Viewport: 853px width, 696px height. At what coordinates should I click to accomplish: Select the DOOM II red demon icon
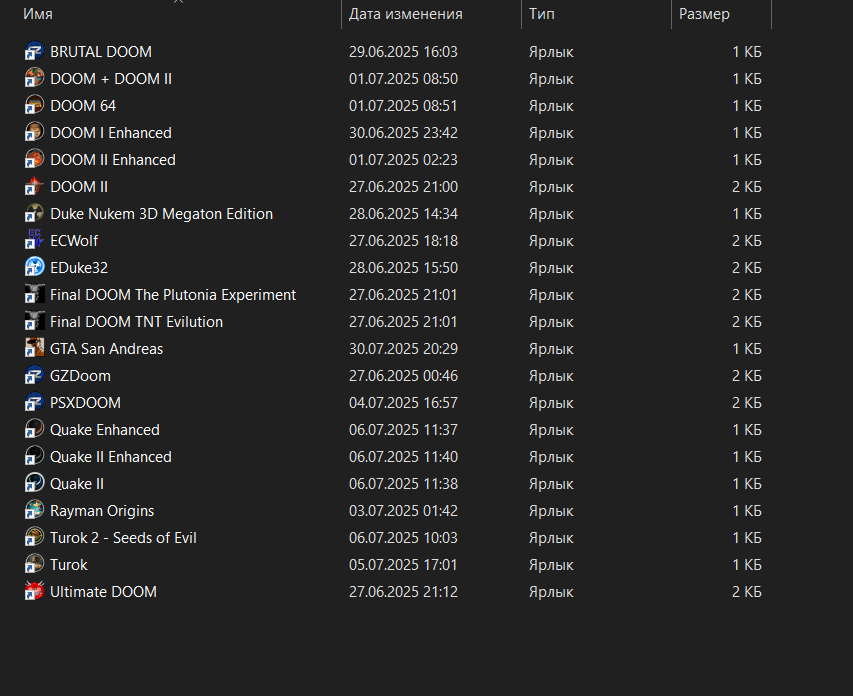(x=34, y=187)
